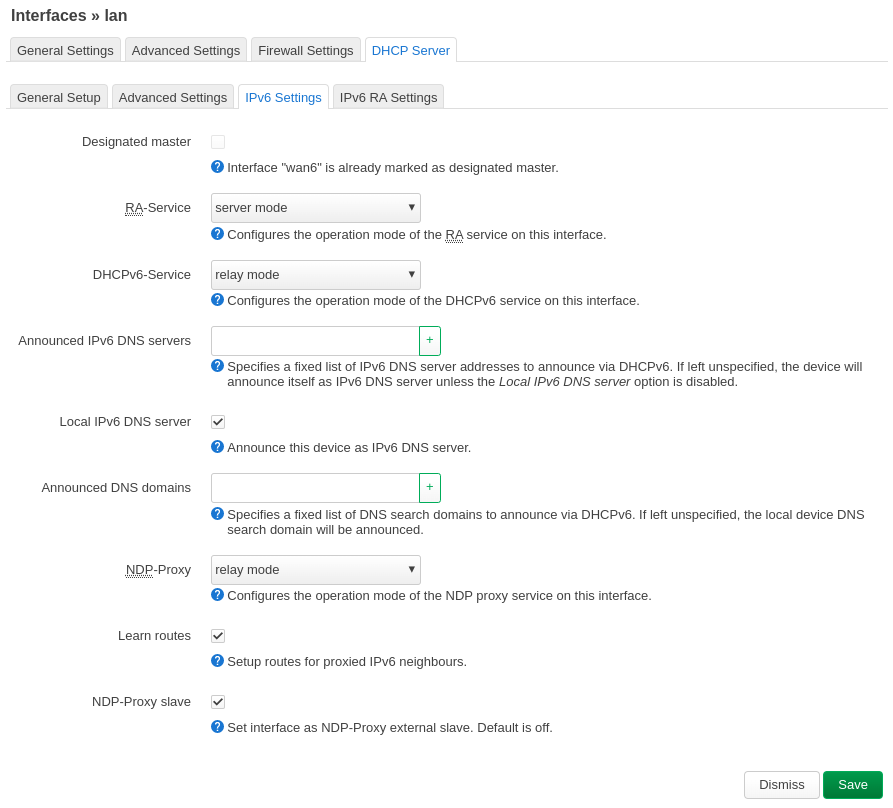Toggle the Designated master checkbox

tap(218, 142)
